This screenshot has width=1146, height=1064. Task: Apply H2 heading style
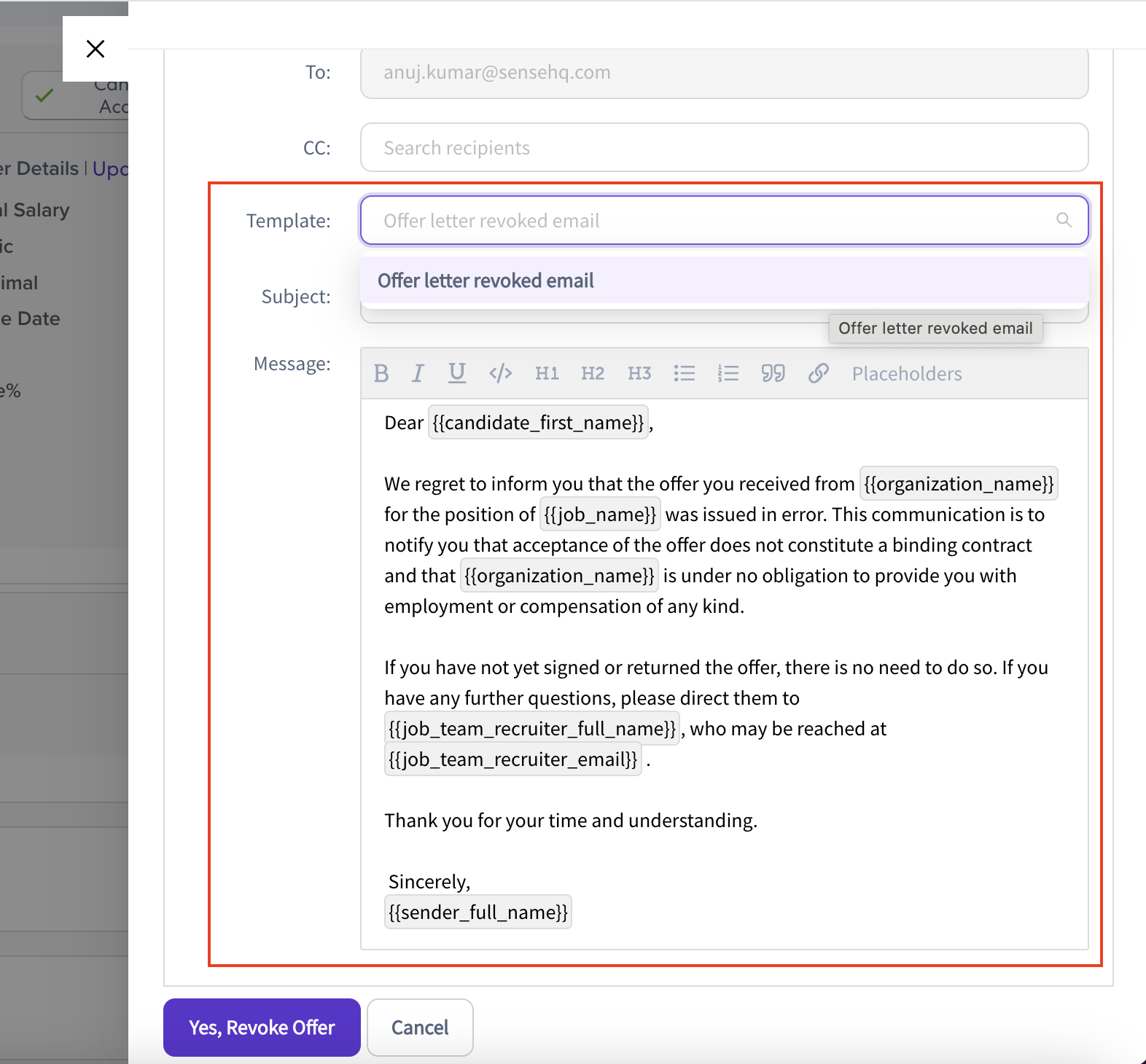(593, 374)
